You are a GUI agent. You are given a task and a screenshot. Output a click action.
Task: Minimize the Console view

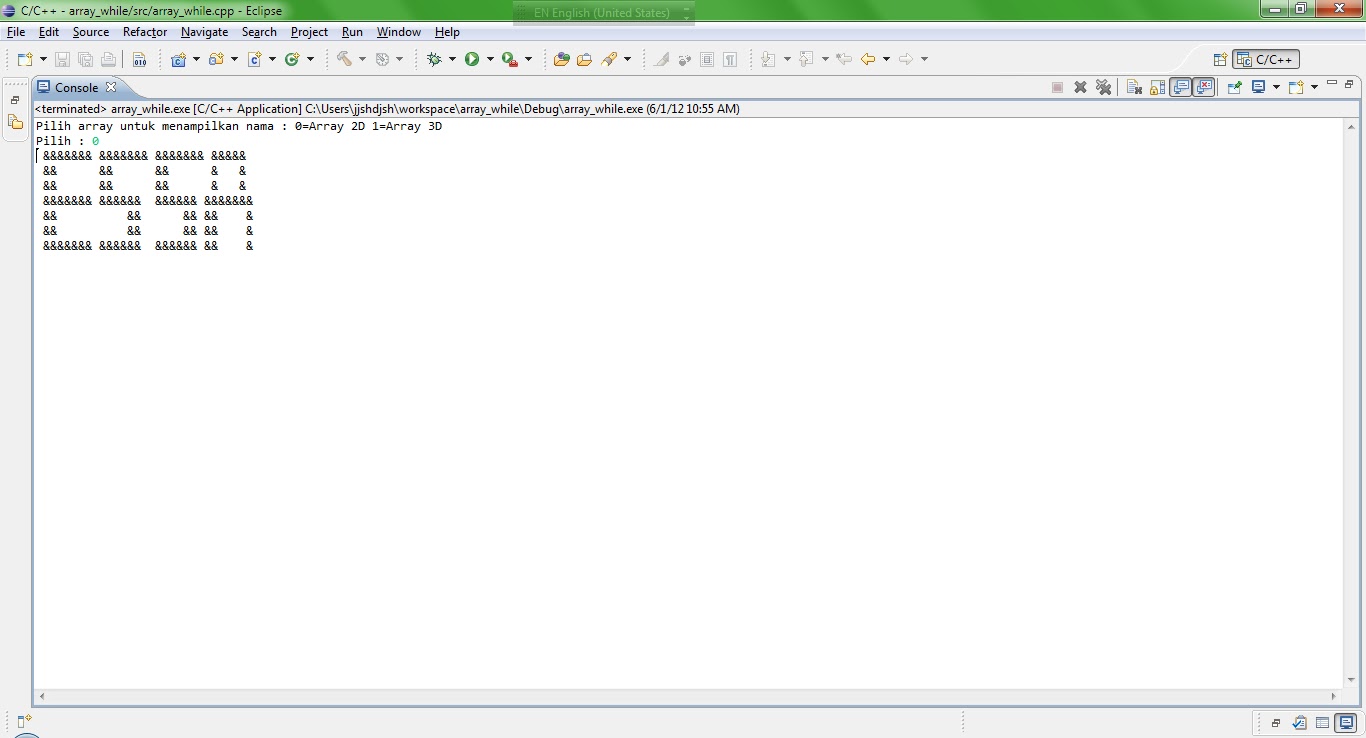click(x=1332, y=83)
